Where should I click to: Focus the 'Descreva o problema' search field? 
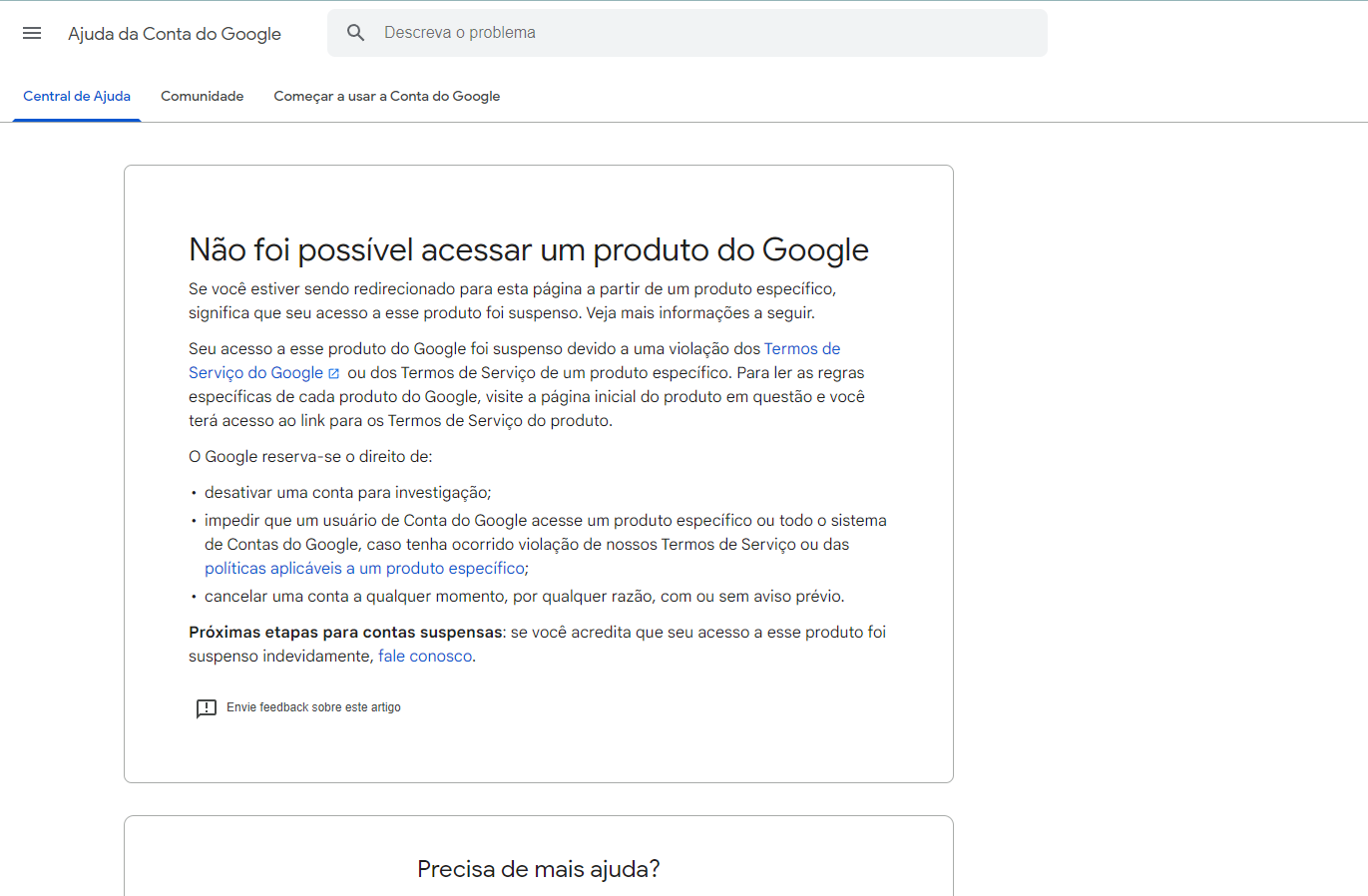[687, 33]
